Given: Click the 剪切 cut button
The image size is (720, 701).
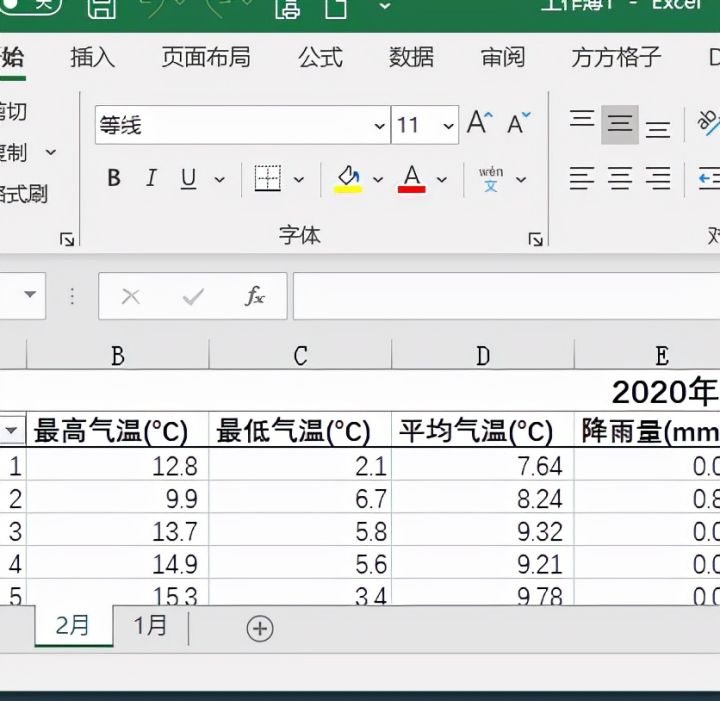Looking at the screenshot, I should [13, 112].
